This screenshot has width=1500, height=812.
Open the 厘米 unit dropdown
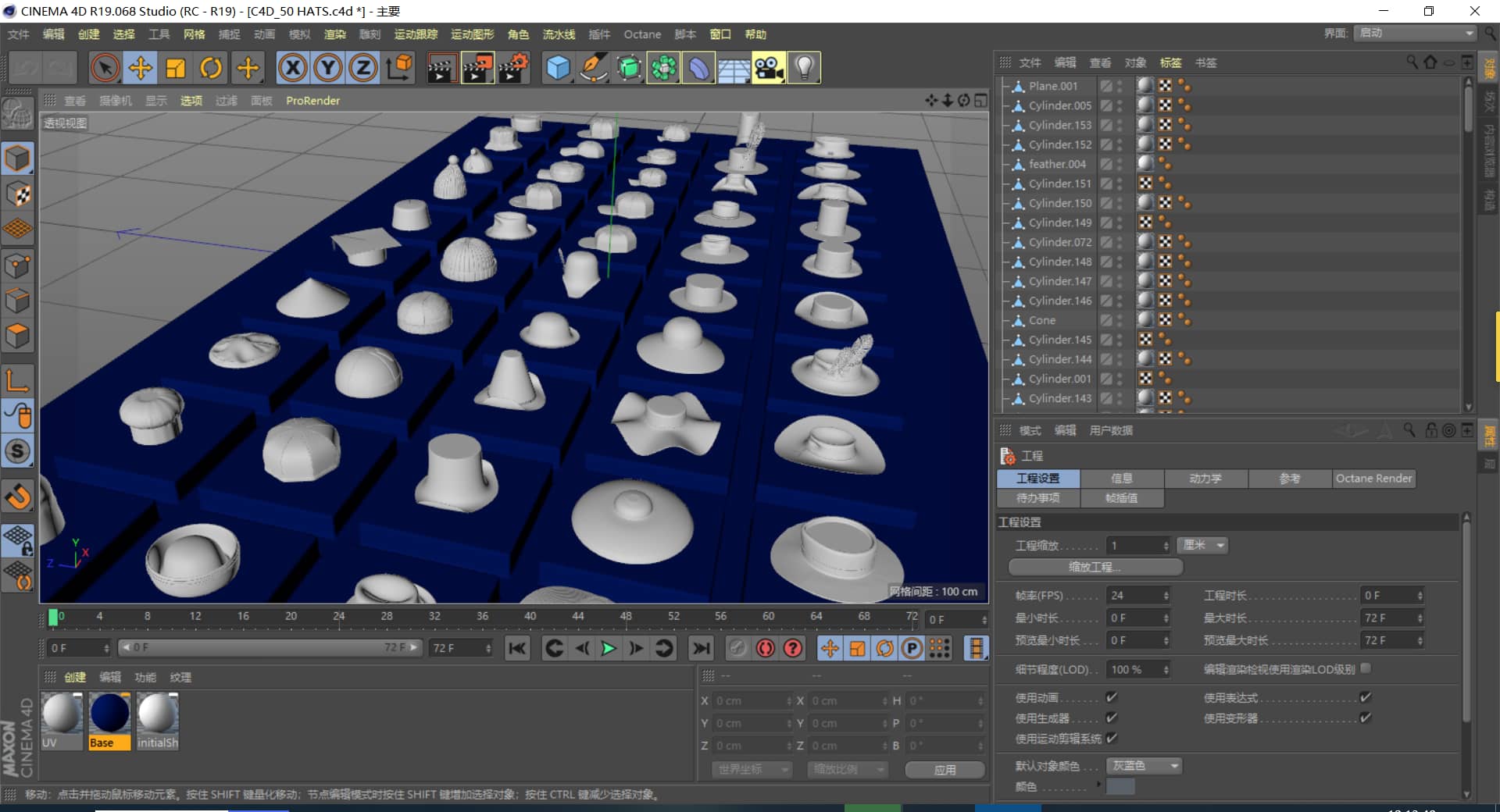point(1203,545)
